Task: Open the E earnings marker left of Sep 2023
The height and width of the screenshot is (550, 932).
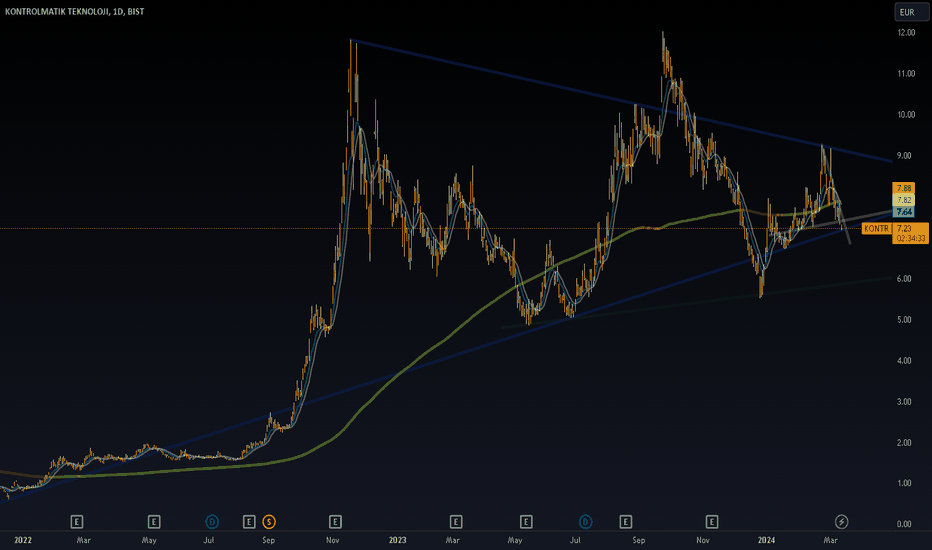Action: (625, 522)
